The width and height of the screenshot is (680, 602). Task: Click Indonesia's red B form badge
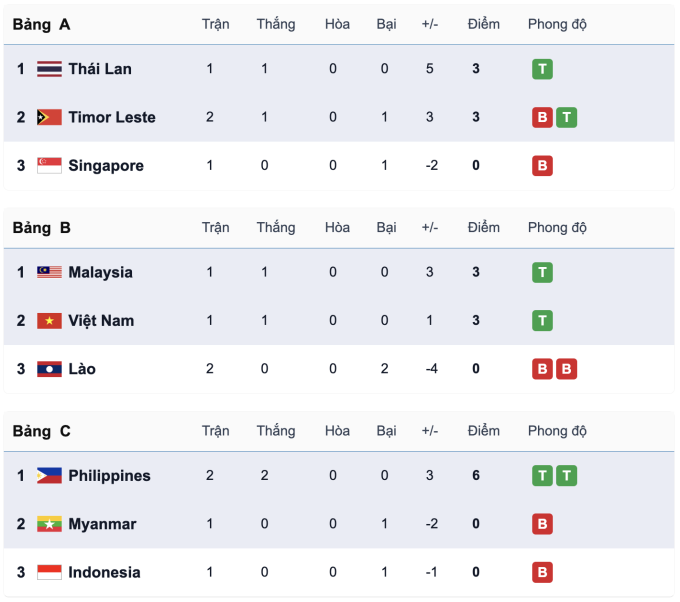pos(542,573)
